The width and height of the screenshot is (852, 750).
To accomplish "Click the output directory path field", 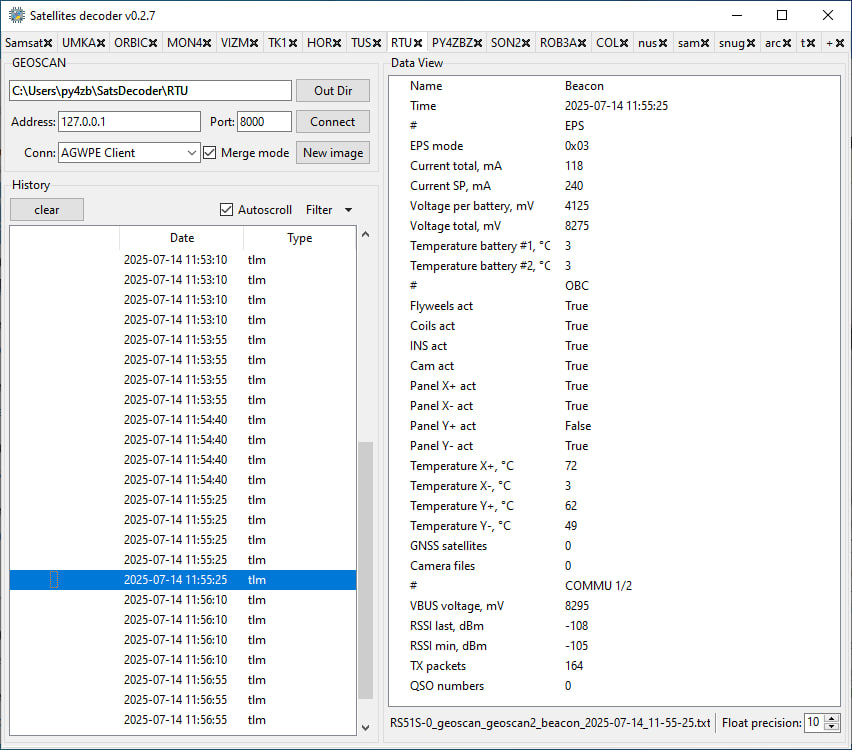I will pyautogui.click(x=150, y=91).
